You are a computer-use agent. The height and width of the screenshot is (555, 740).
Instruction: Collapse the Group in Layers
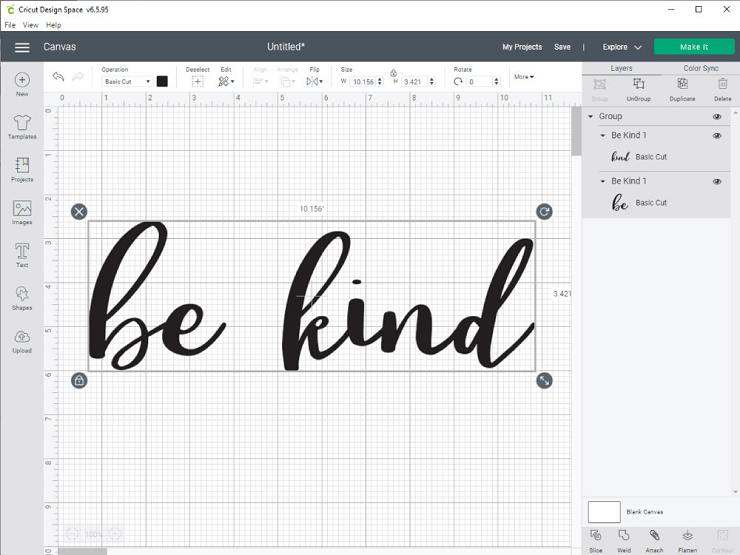pos(590,116)
